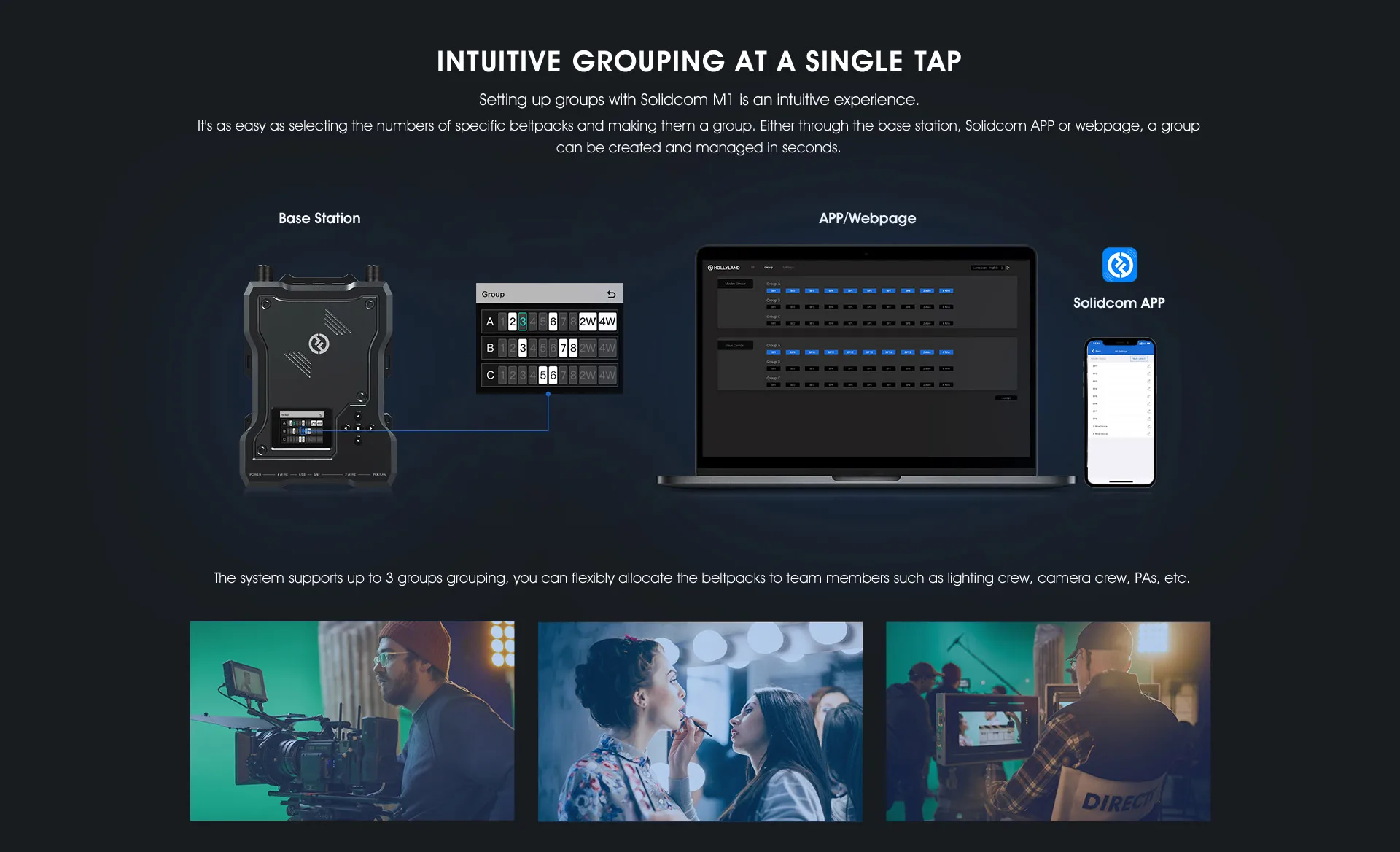The height and width of the screenshot is (852, 1400).
Task: Tap Multi-select button on phone screen
Action: [1138, 358]
